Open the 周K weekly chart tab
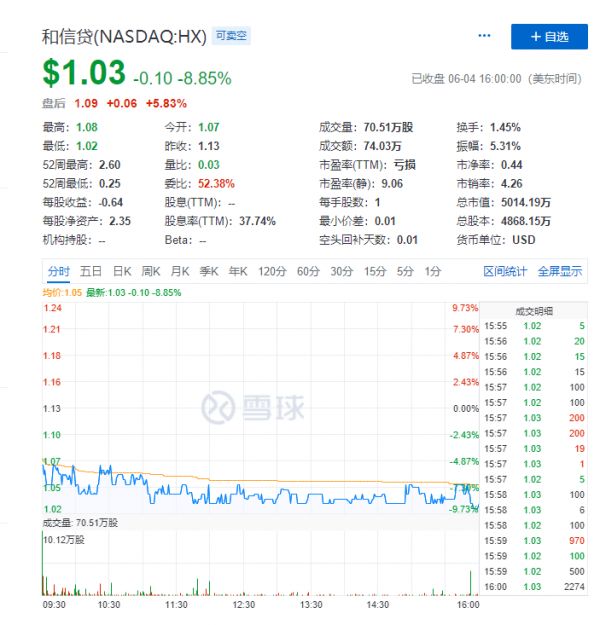 pos(151,271)
